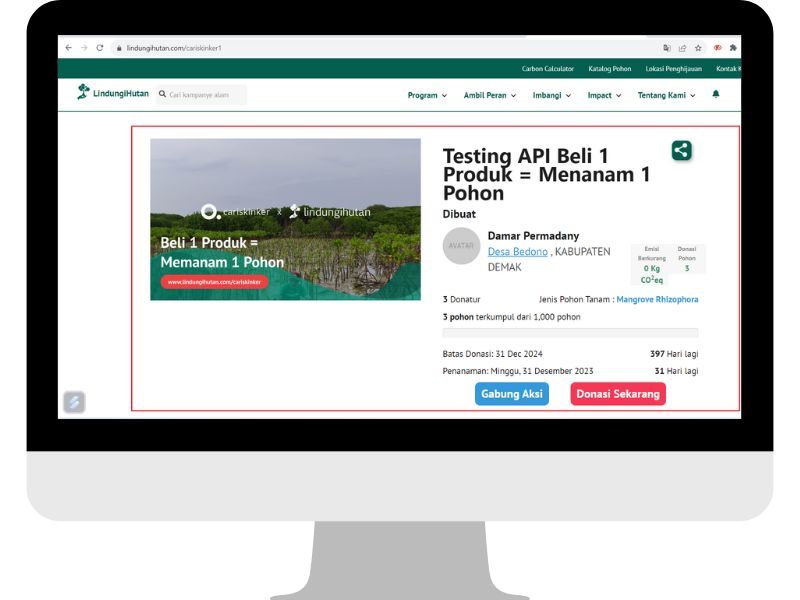Viewport: 800px width, 600px height.
Task: Expand the Ambil Peran dropdown
Action: [490, 95]
